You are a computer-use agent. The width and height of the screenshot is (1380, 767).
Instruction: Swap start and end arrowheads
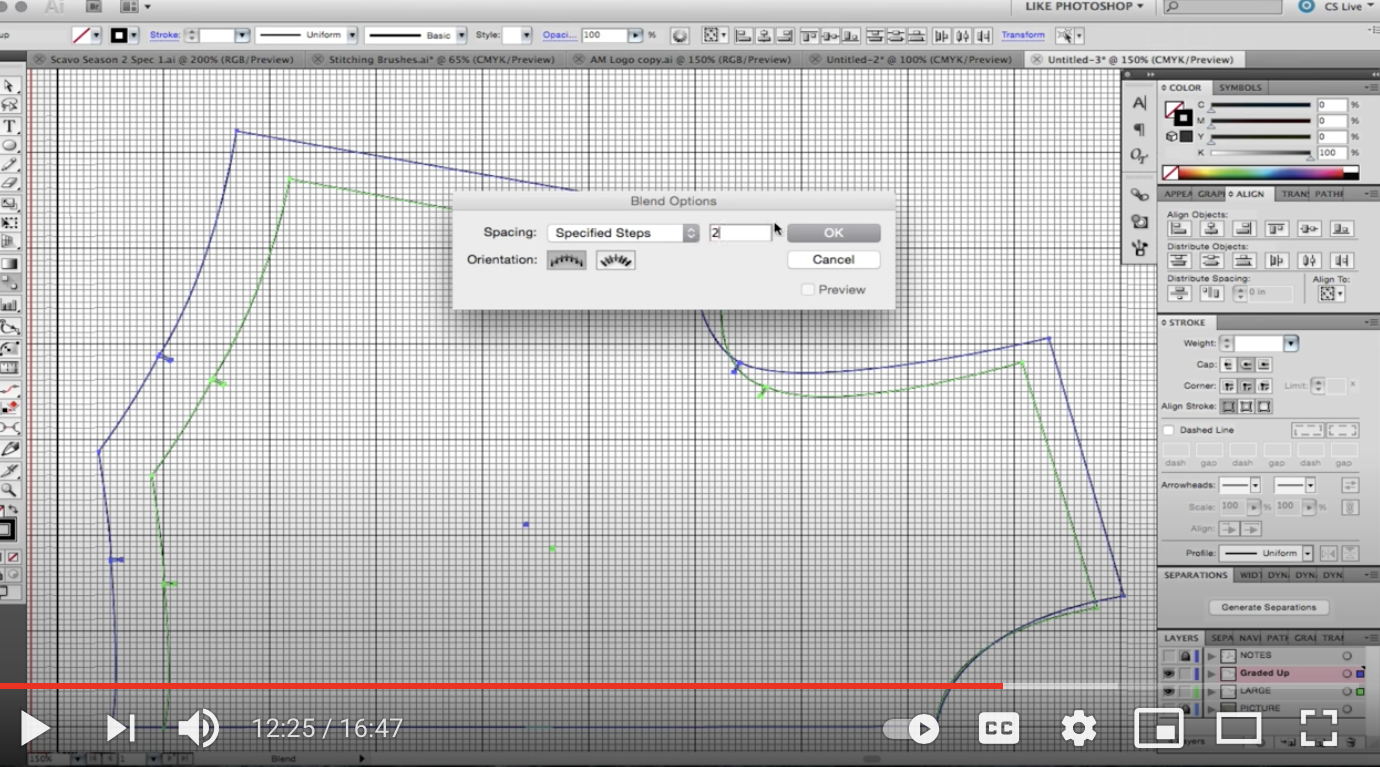point(1350,485)
